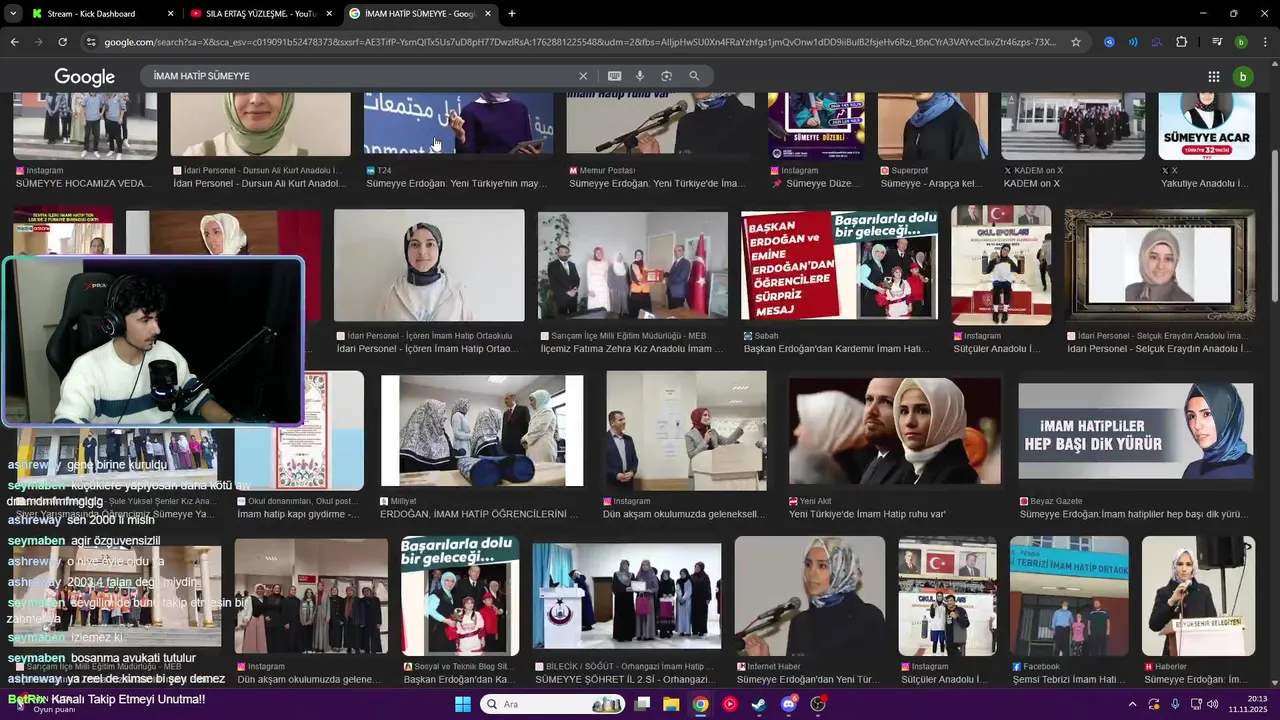Open the Sosyal ve Teknik Blog image
Viewport: 1280px width, 720px height.
point(460,596)
